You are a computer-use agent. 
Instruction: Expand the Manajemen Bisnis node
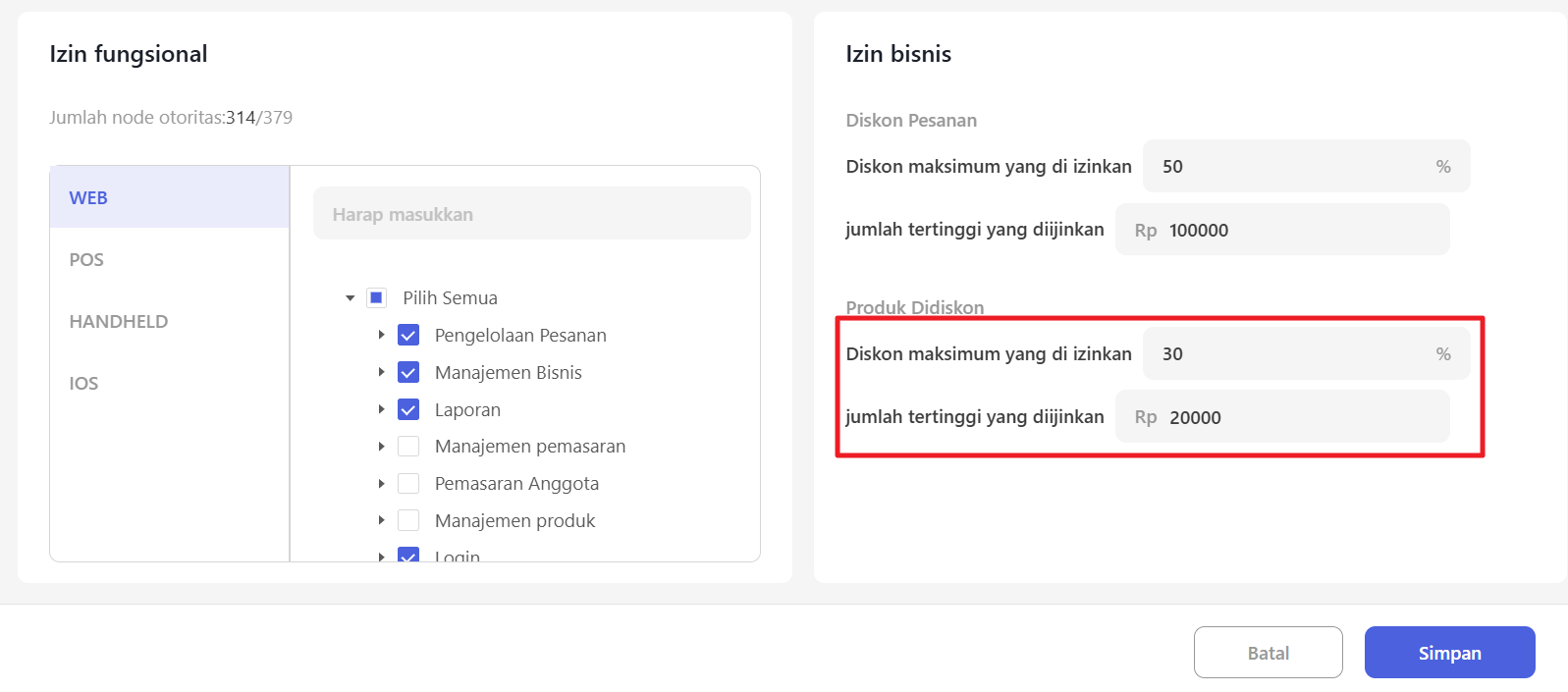click(x=382, y=373)
